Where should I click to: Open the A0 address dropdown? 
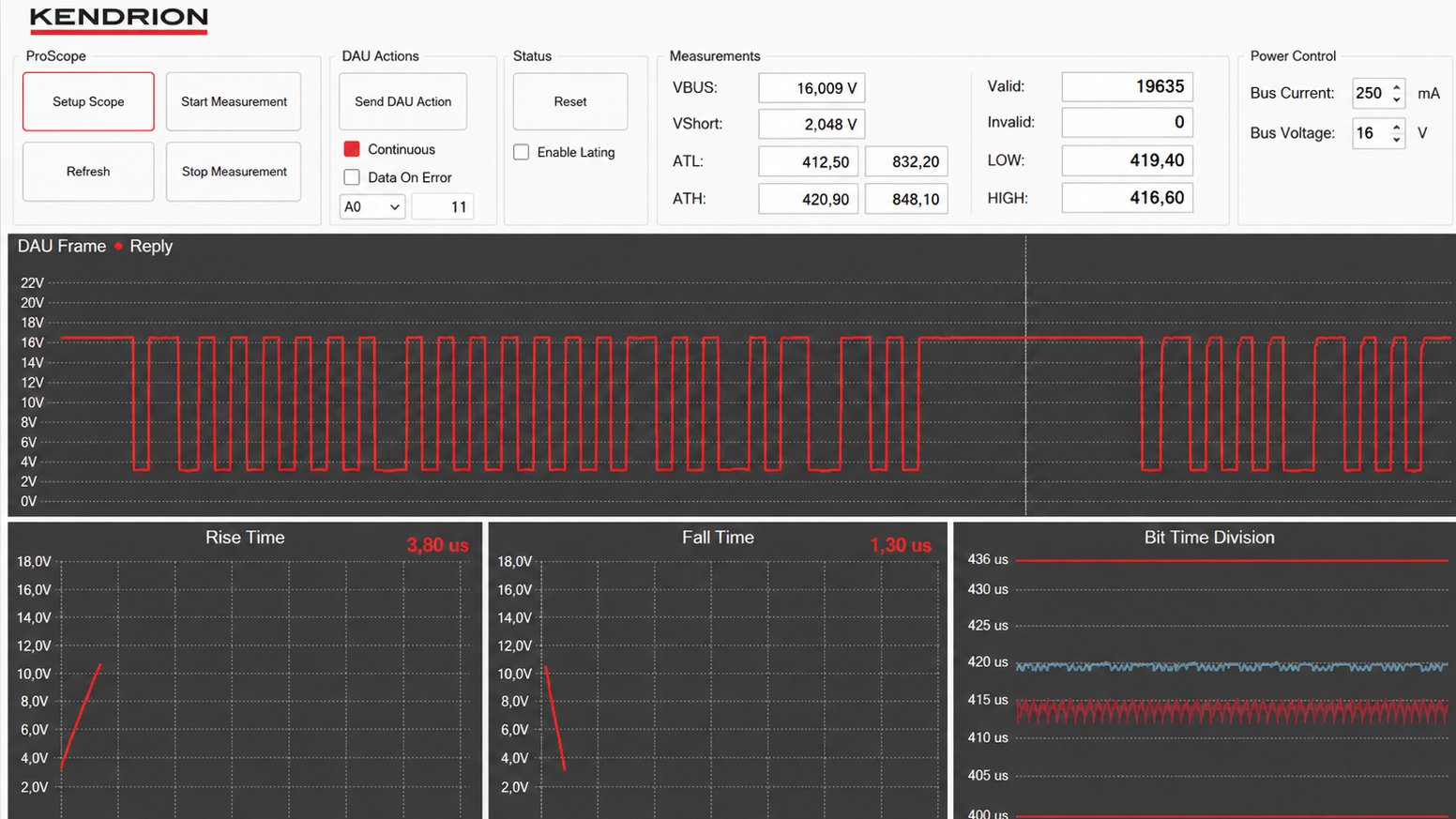[372, 206]
